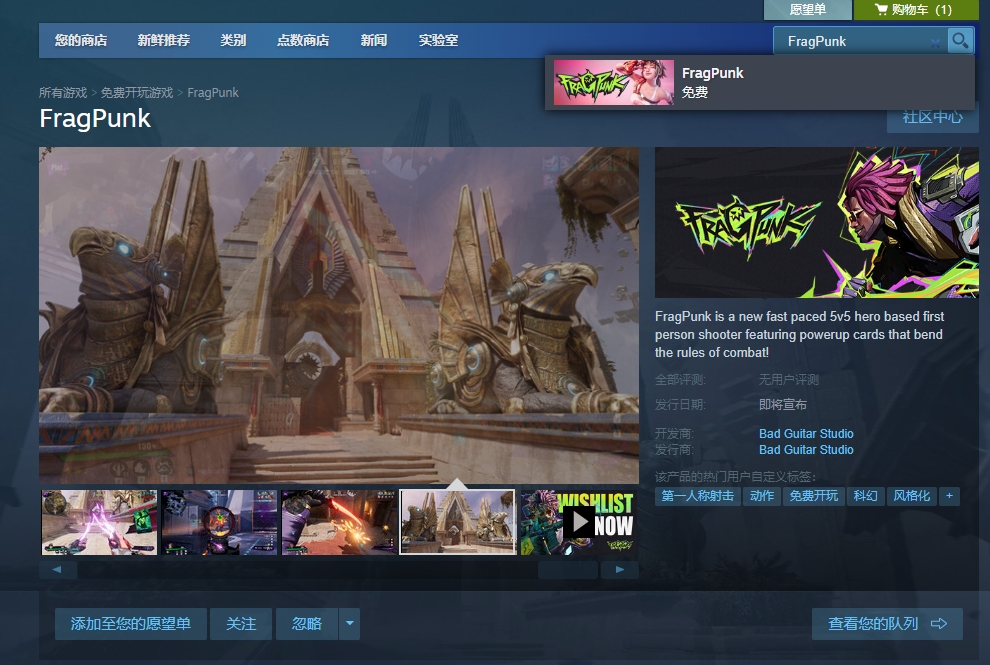
Task: Select the first screenshot thumbnail with purple beam
Action: point(99,522)
